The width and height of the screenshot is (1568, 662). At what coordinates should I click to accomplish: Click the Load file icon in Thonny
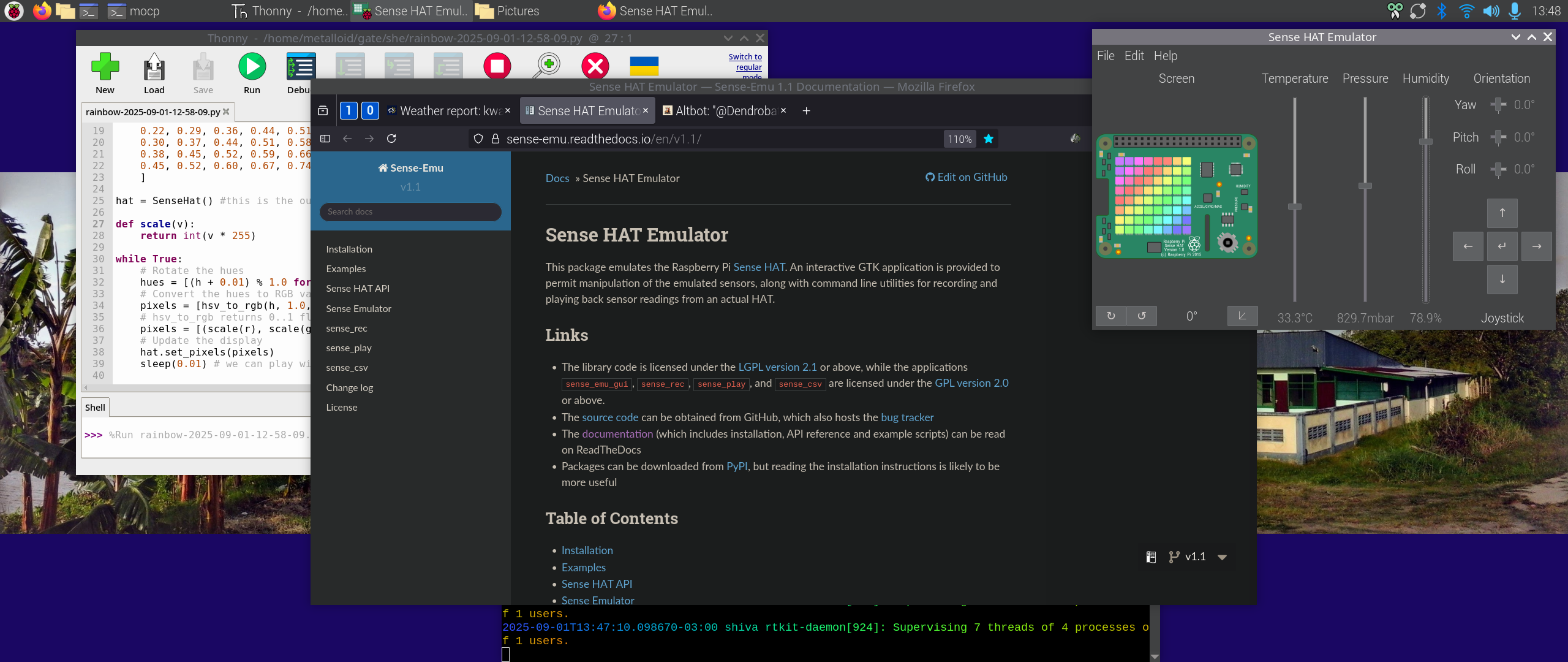coord(154,67)
